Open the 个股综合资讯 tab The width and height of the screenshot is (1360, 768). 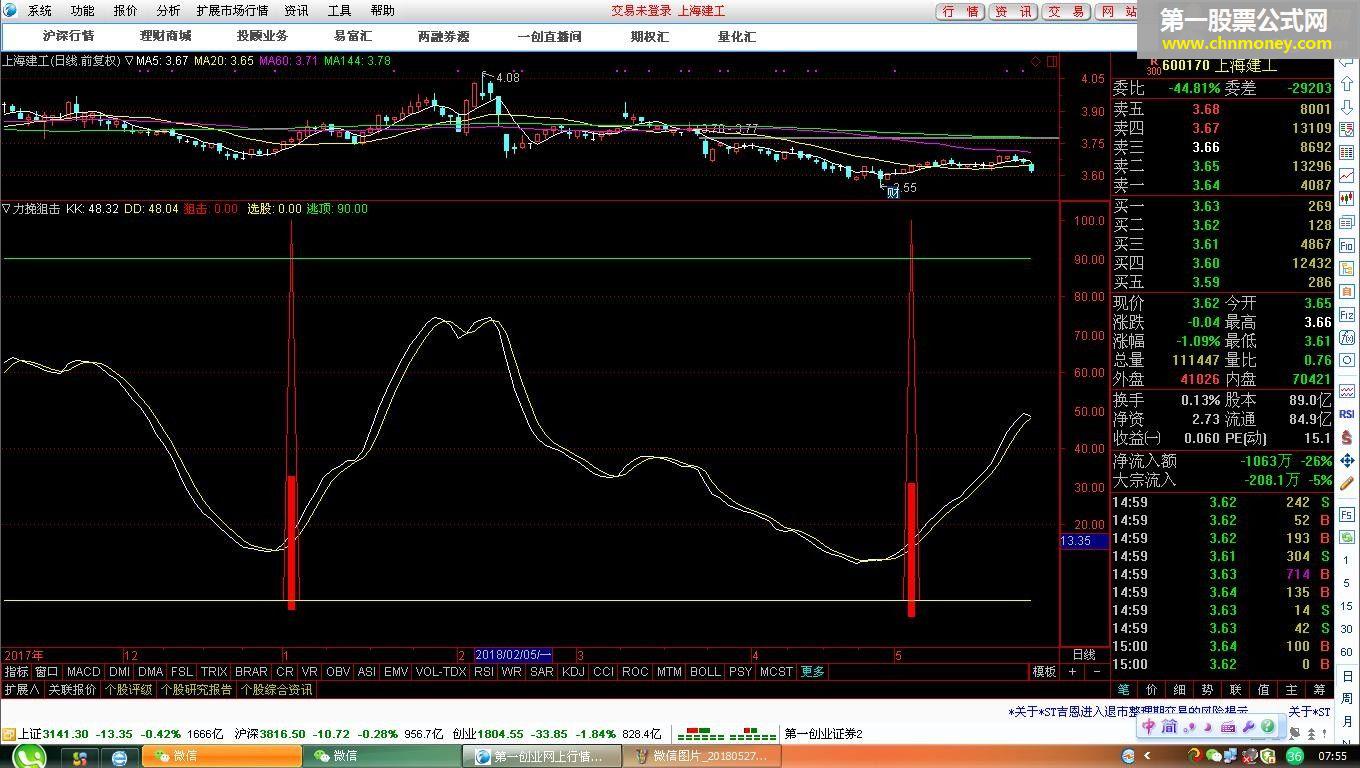pos(276,690)
